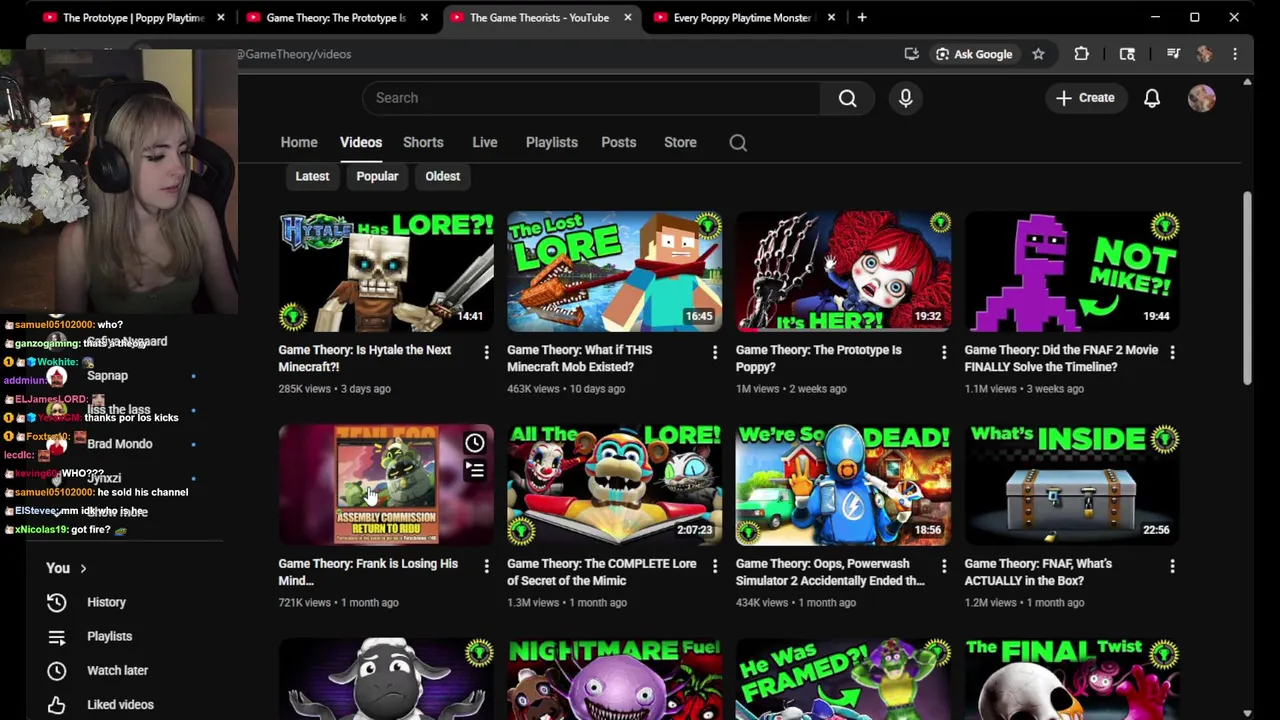Open Chrome three-dot menu
This screenshot has width=1280, height=720.
pos(1235,54)
